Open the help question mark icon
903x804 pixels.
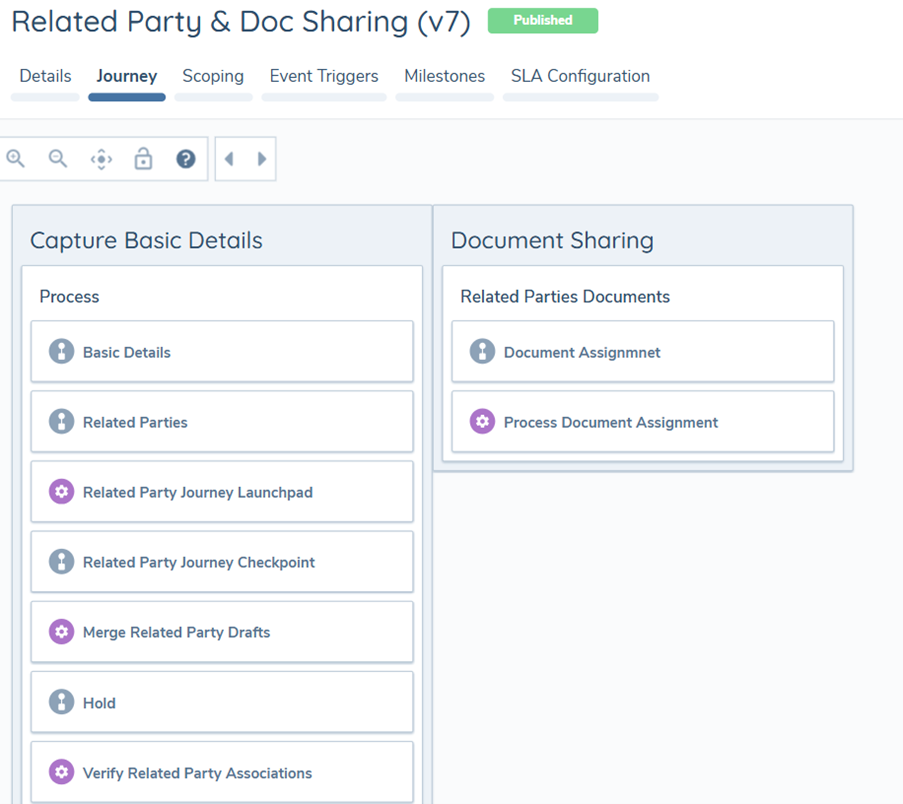point(186,159)
